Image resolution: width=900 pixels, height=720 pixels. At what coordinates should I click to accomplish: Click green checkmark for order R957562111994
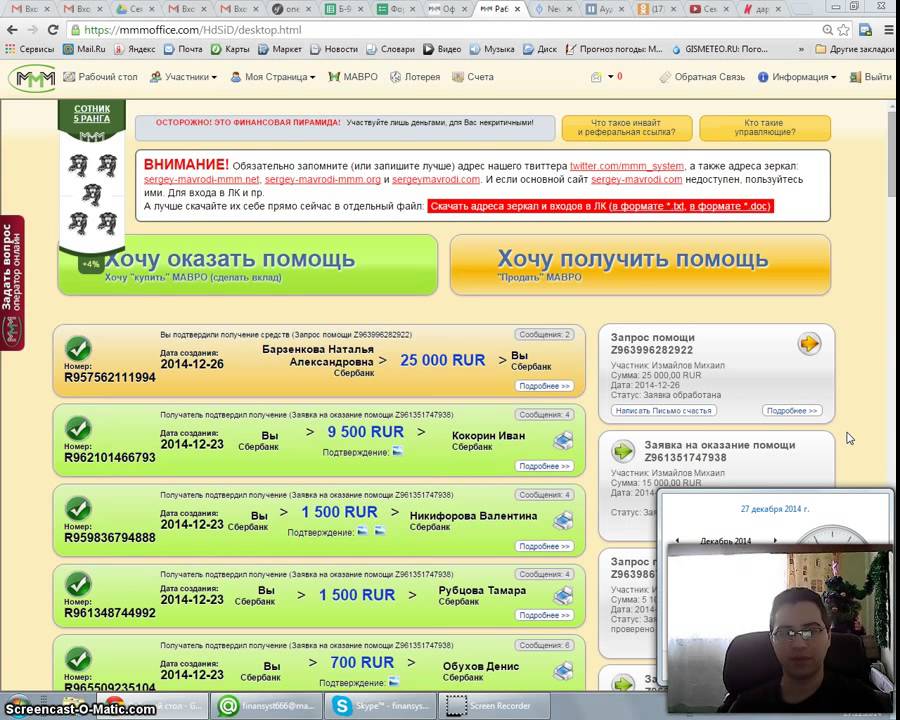point(79,348)
